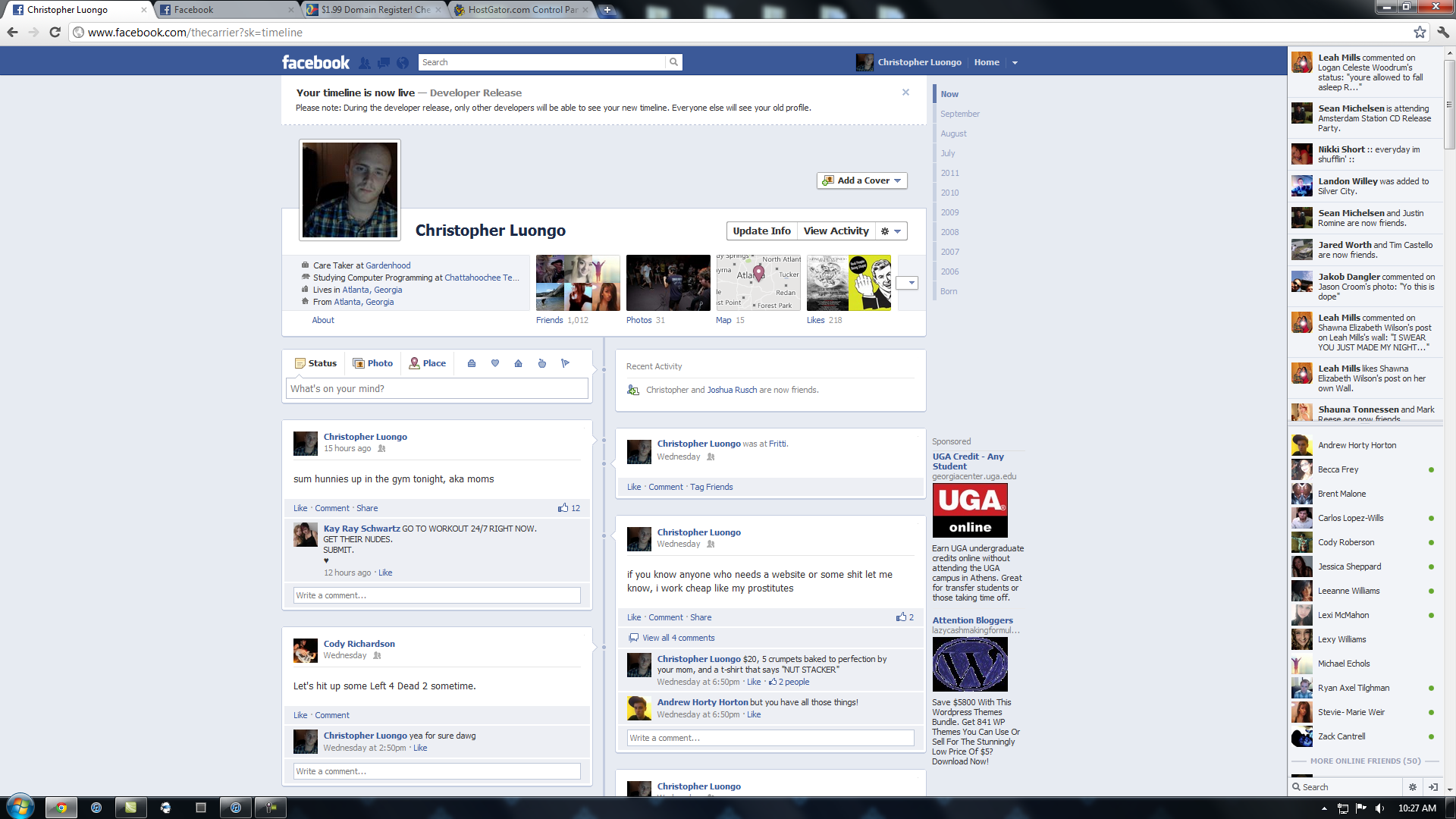Open the Add a Cover dropdown
The image size is (1456, 819).
pyautogui.click(x=862, y=180)
